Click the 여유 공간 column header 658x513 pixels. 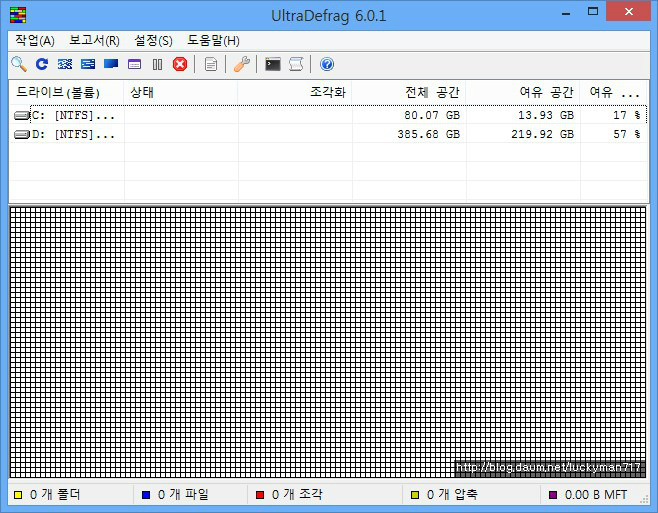click(523, 92)
